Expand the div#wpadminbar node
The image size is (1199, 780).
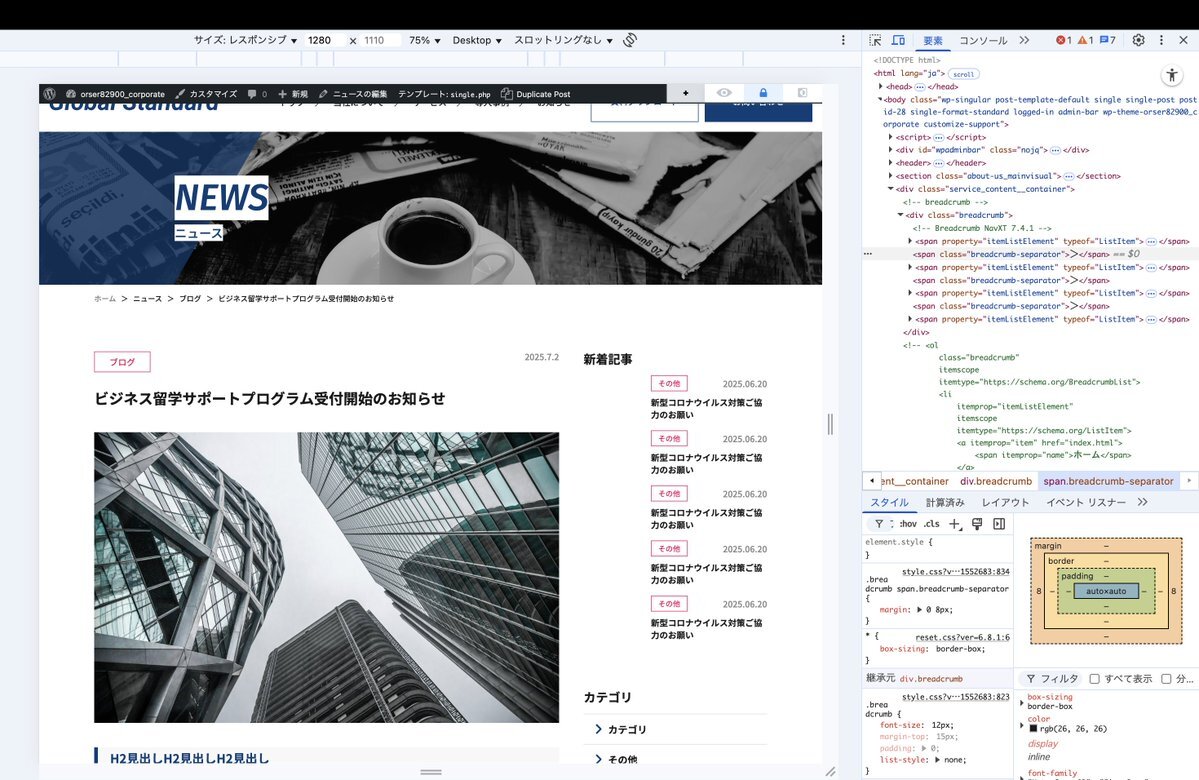pos(891,150)
